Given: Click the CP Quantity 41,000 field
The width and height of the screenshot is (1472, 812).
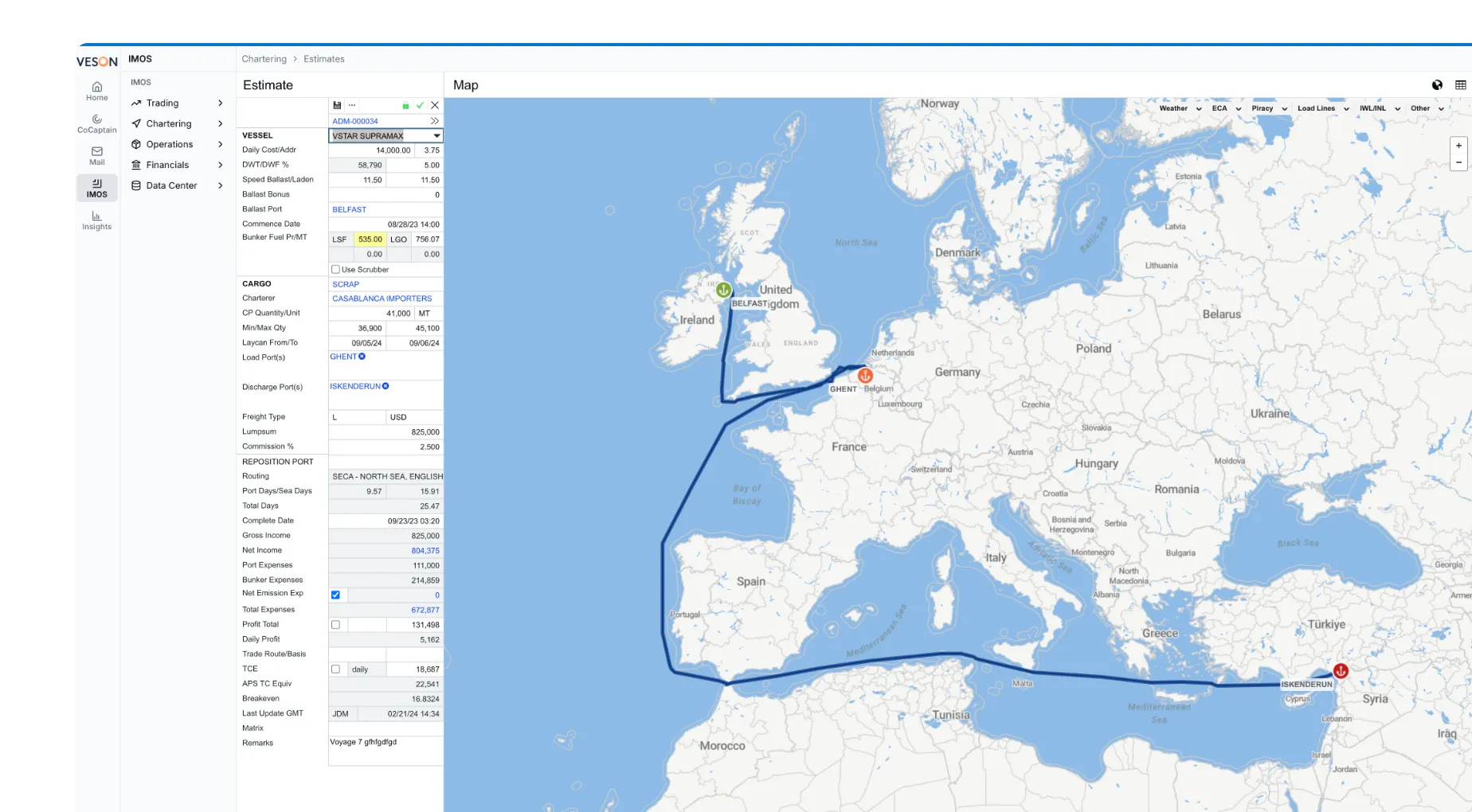Looking at the screenshot, I should (370, 314).
